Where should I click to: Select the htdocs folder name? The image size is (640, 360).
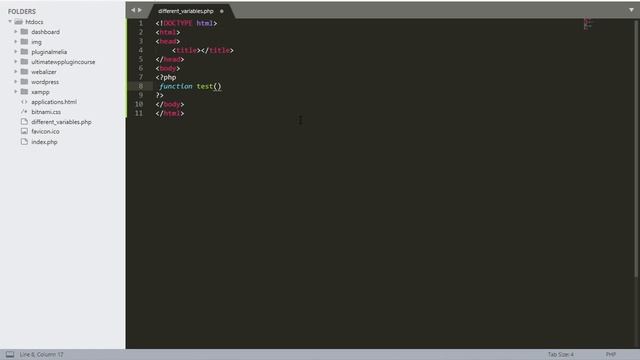[34, 22]
